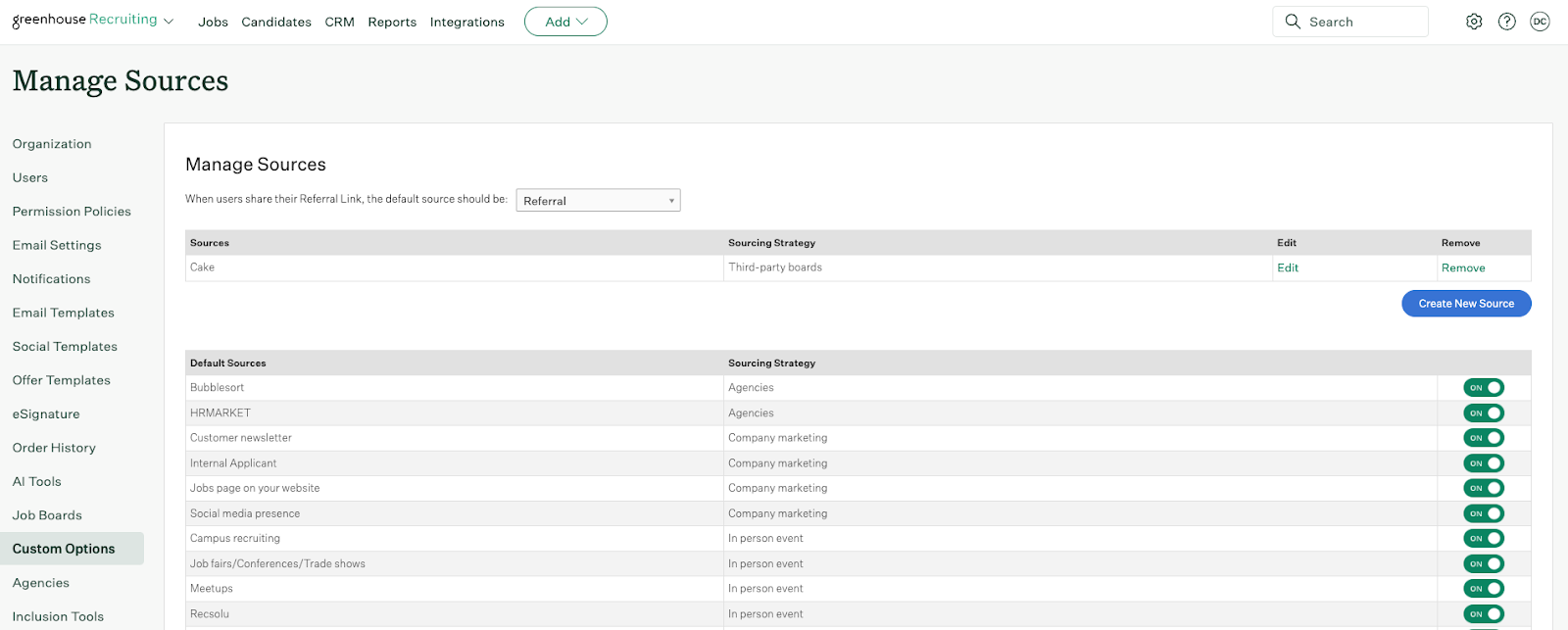Toggle the Campus recruiting source

1484,538
